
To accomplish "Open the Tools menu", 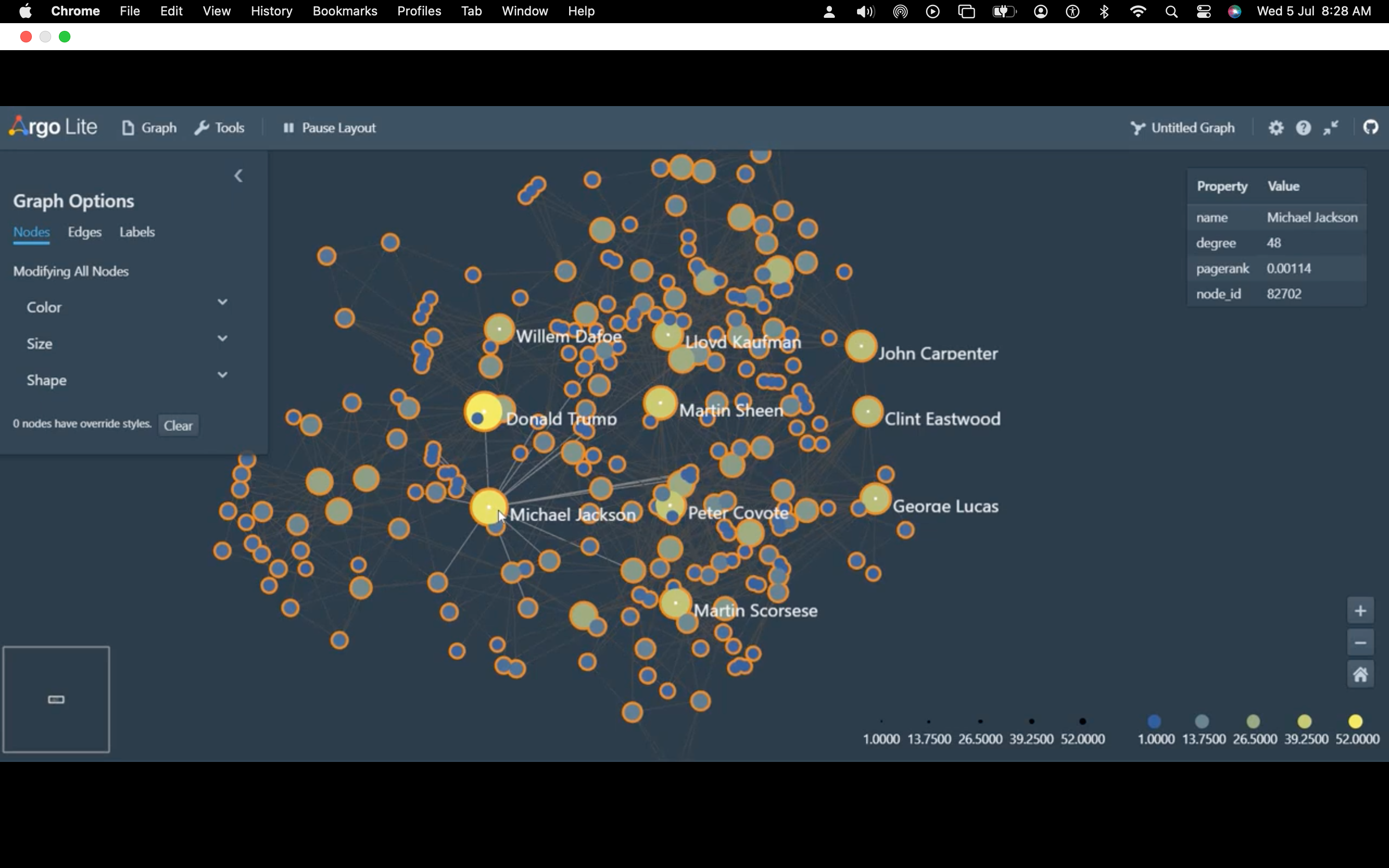I will (x=220, y=128).
